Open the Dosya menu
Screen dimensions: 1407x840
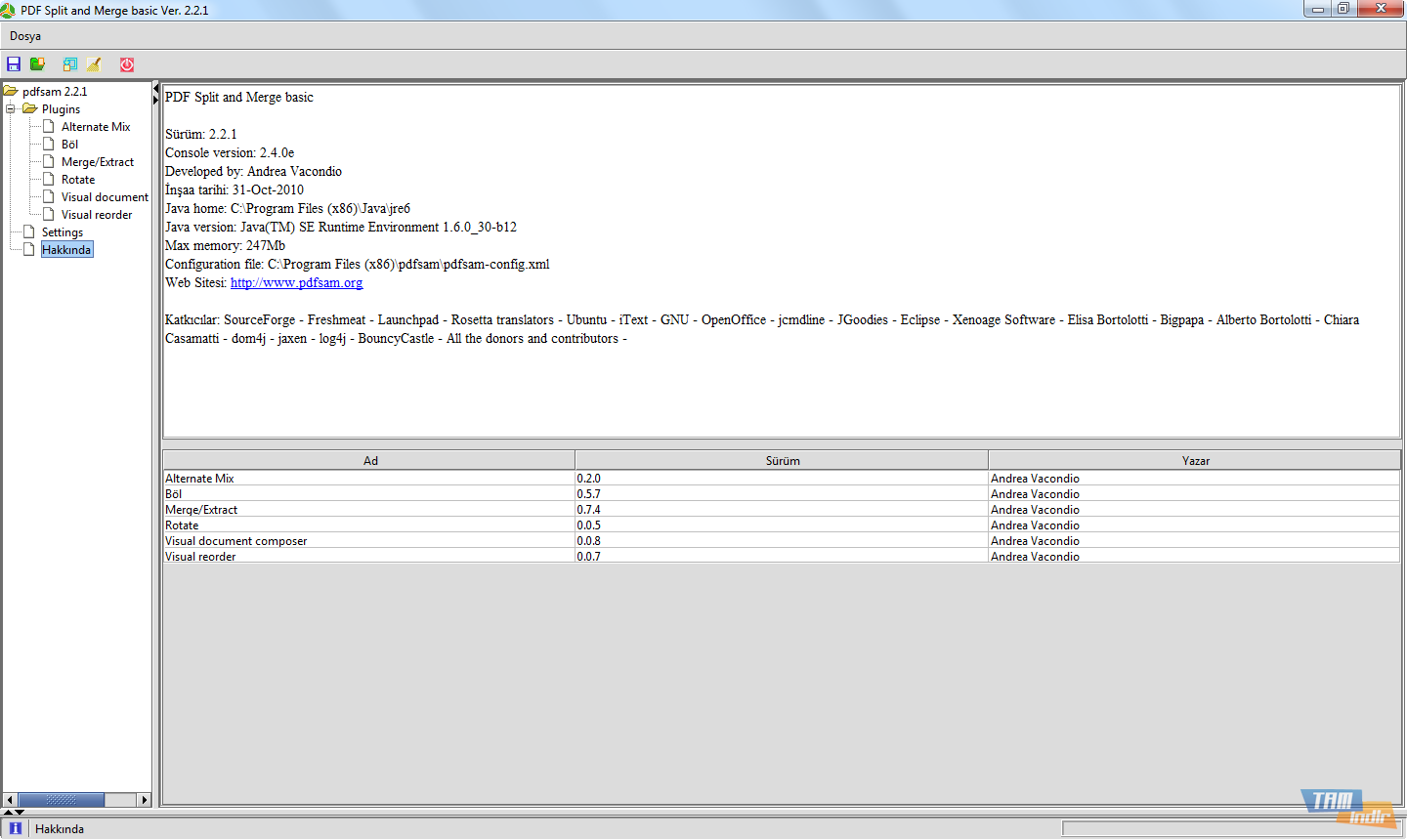25,36
